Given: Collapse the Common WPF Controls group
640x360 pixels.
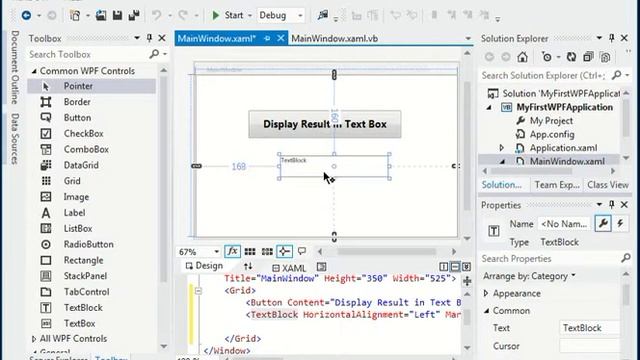Looking at the screenshot, I should (x=34, y=71).
